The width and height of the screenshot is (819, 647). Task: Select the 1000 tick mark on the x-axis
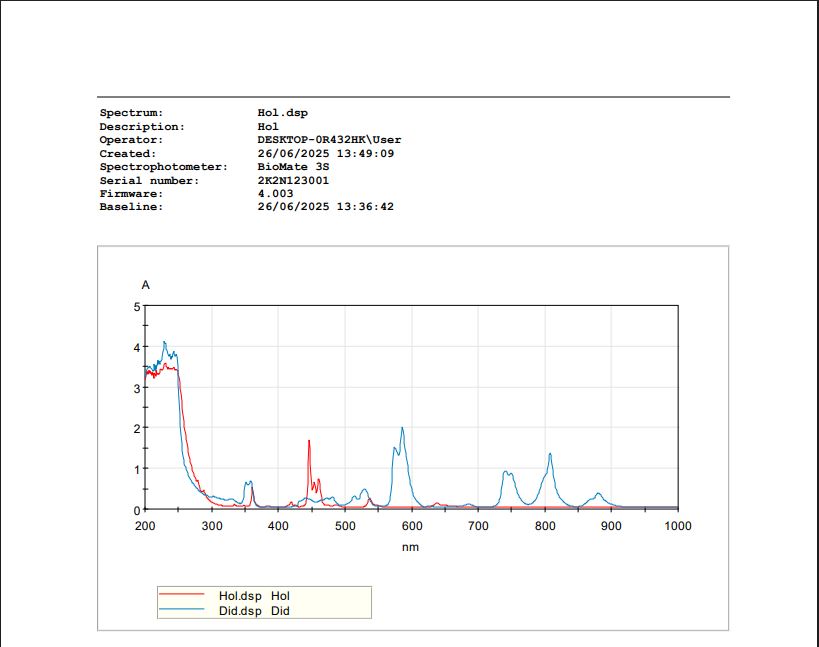click(678, 524)
